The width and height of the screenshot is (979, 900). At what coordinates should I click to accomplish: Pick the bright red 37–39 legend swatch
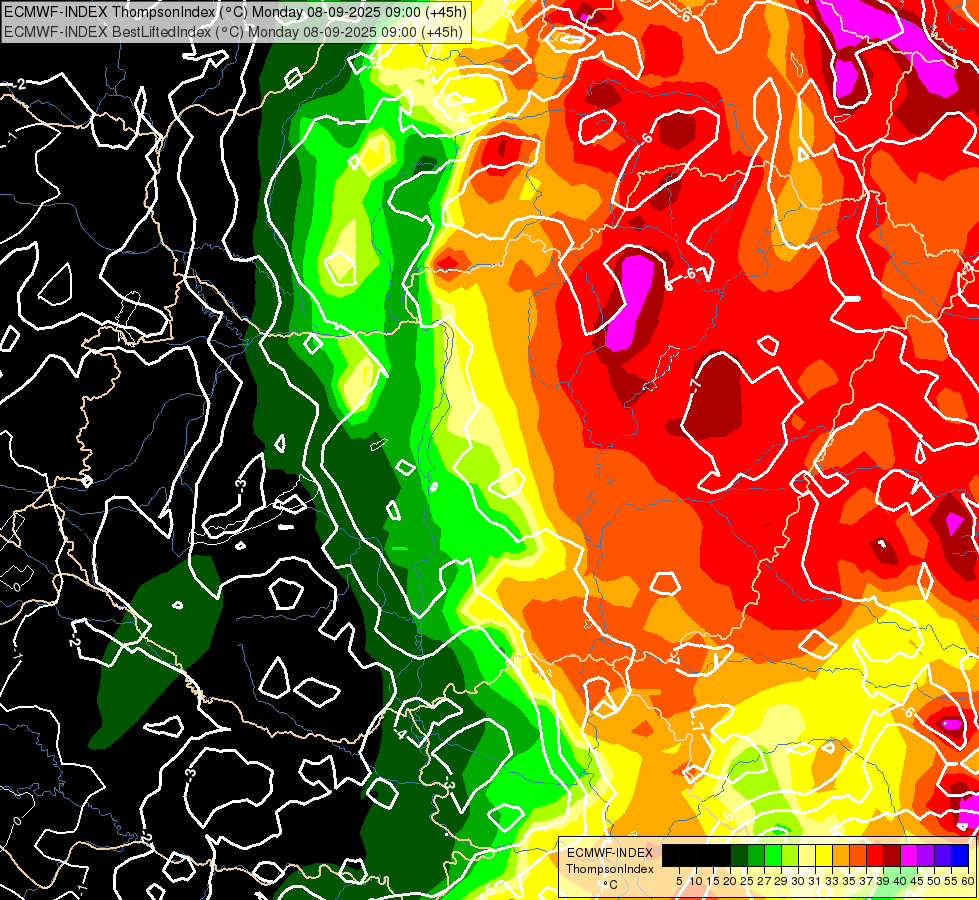(x=875, y=856)
